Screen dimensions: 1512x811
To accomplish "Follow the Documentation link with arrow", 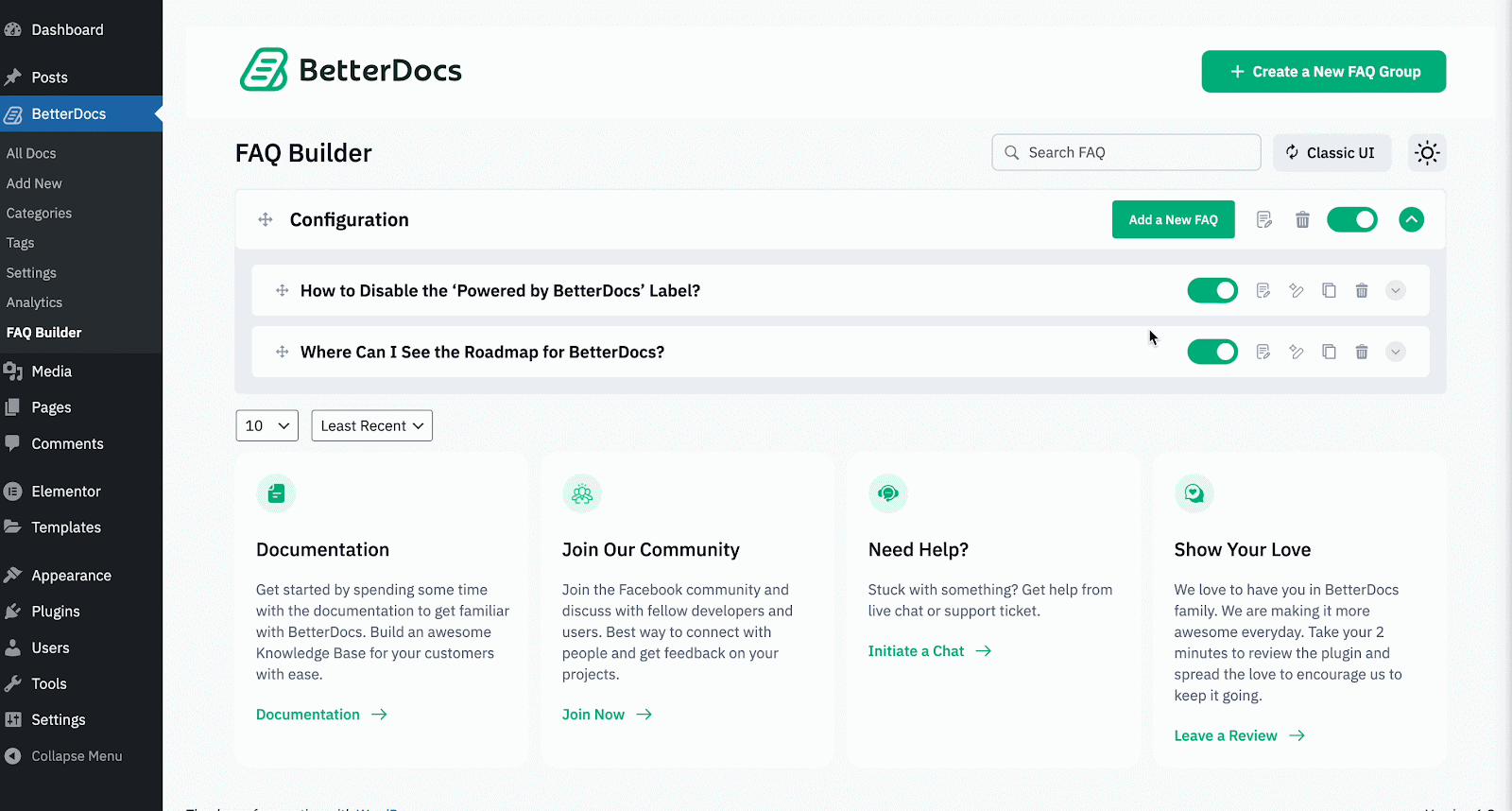I will 321,715.
